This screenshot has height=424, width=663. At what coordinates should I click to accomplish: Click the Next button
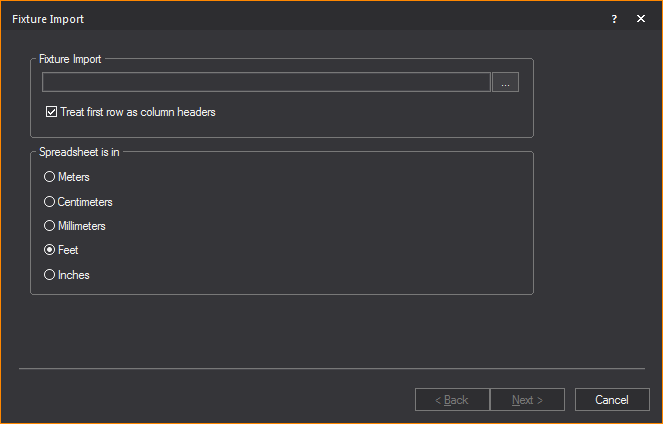coord(527,400)
